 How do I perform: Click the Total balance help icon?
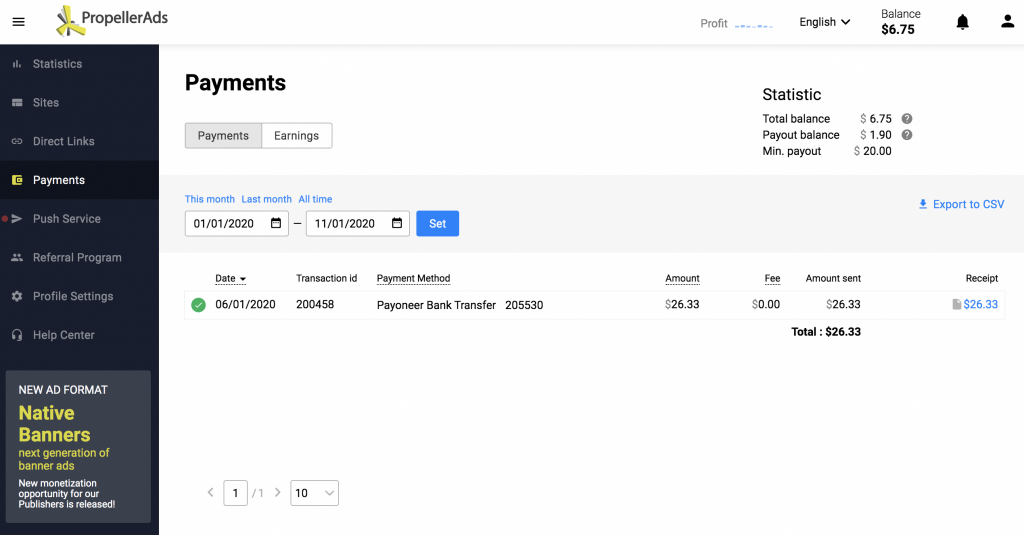(x=907, y=119)
